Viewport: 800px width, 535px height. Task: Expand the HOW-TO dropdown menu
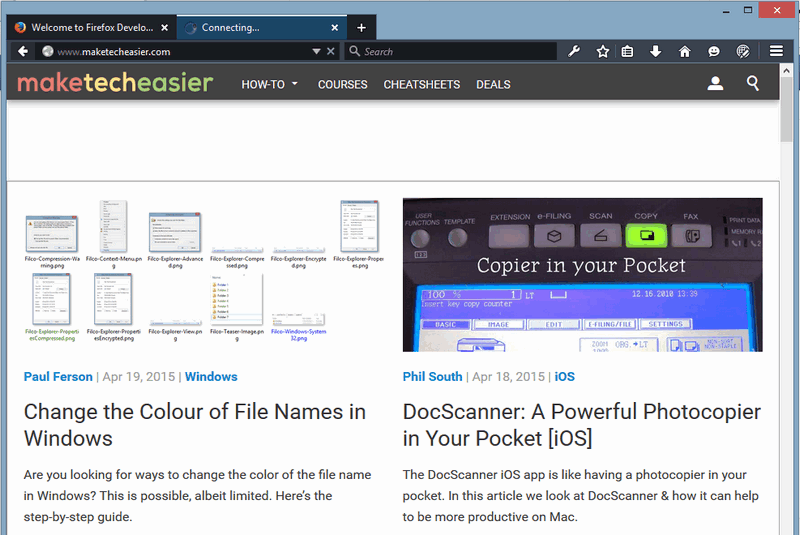pyautogui.click(x=269, y=85)
